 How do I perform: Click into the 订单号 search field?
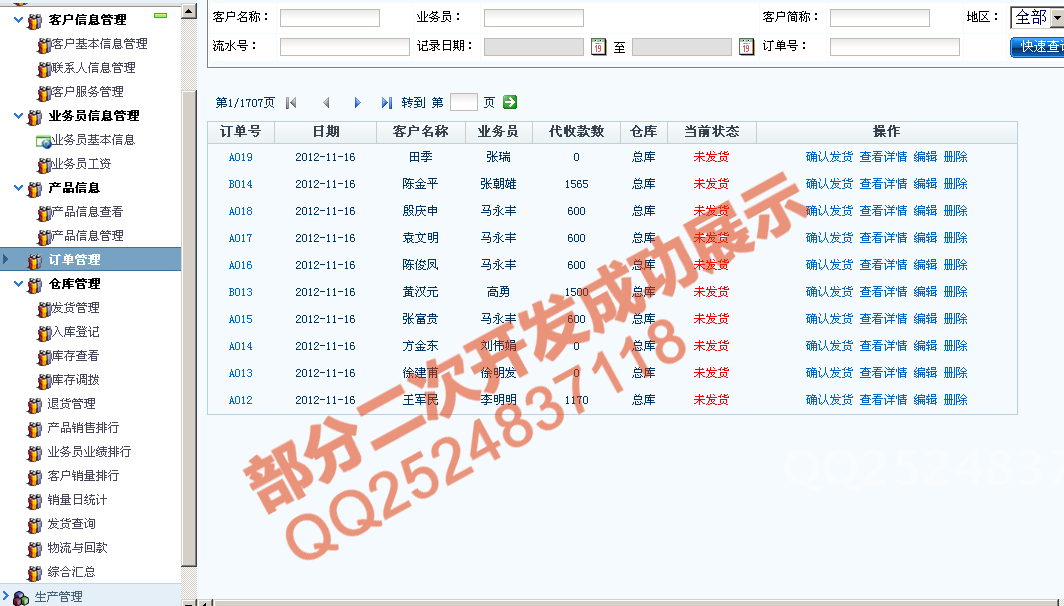tap(894, 47)
